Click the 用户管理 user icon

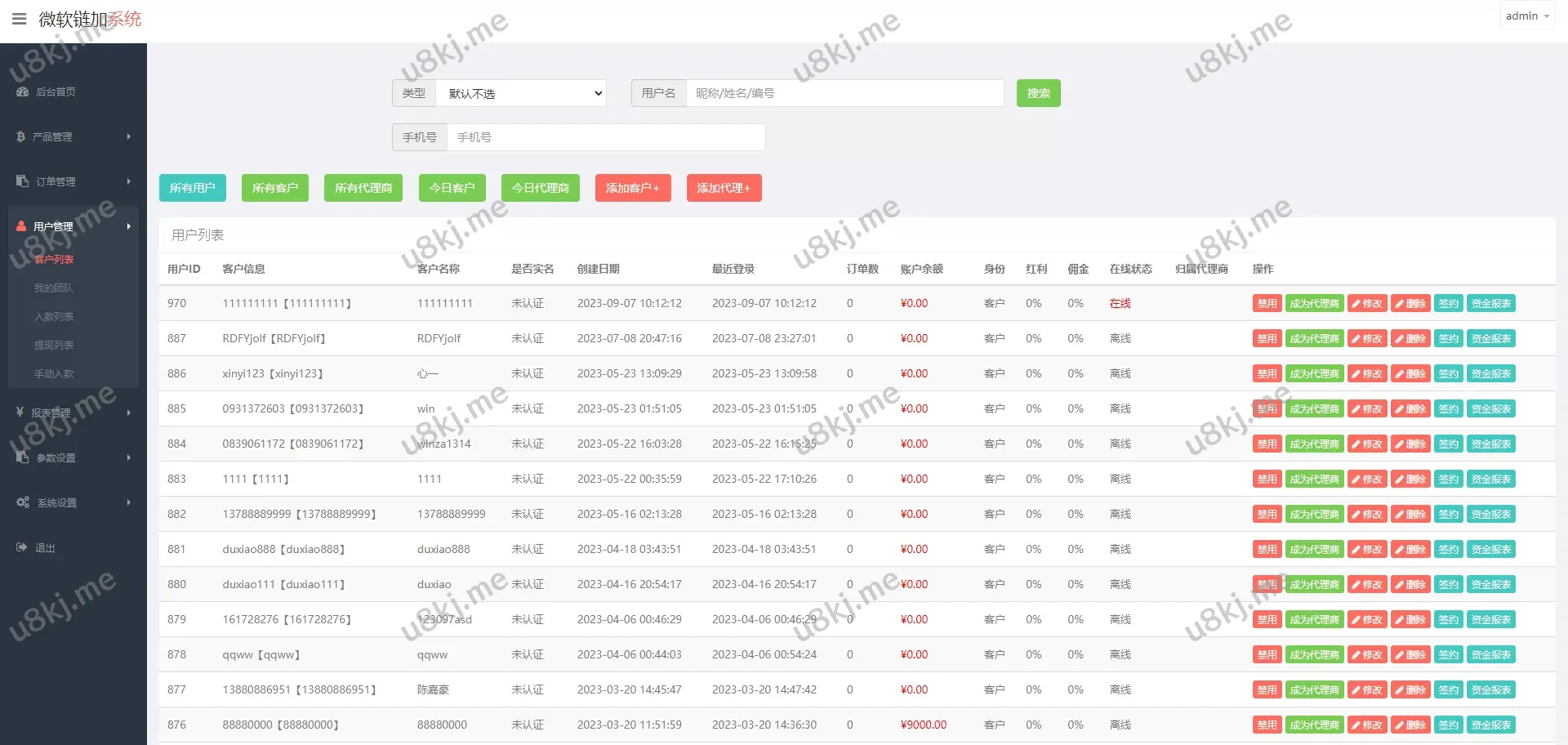(21, 226)
